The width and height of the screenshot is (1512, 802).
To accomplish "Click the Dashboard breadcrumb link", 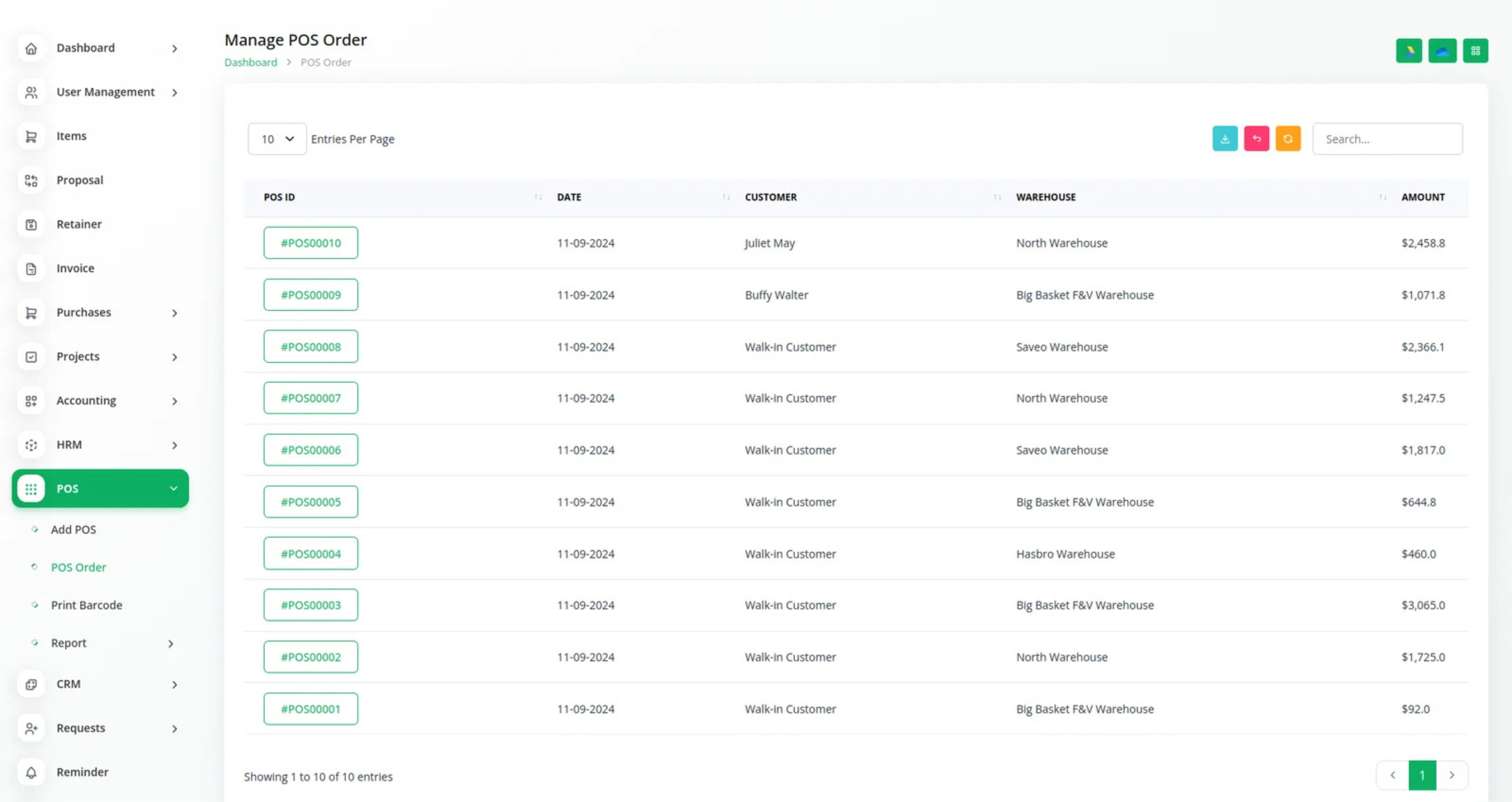I will [x=251, y=62].
